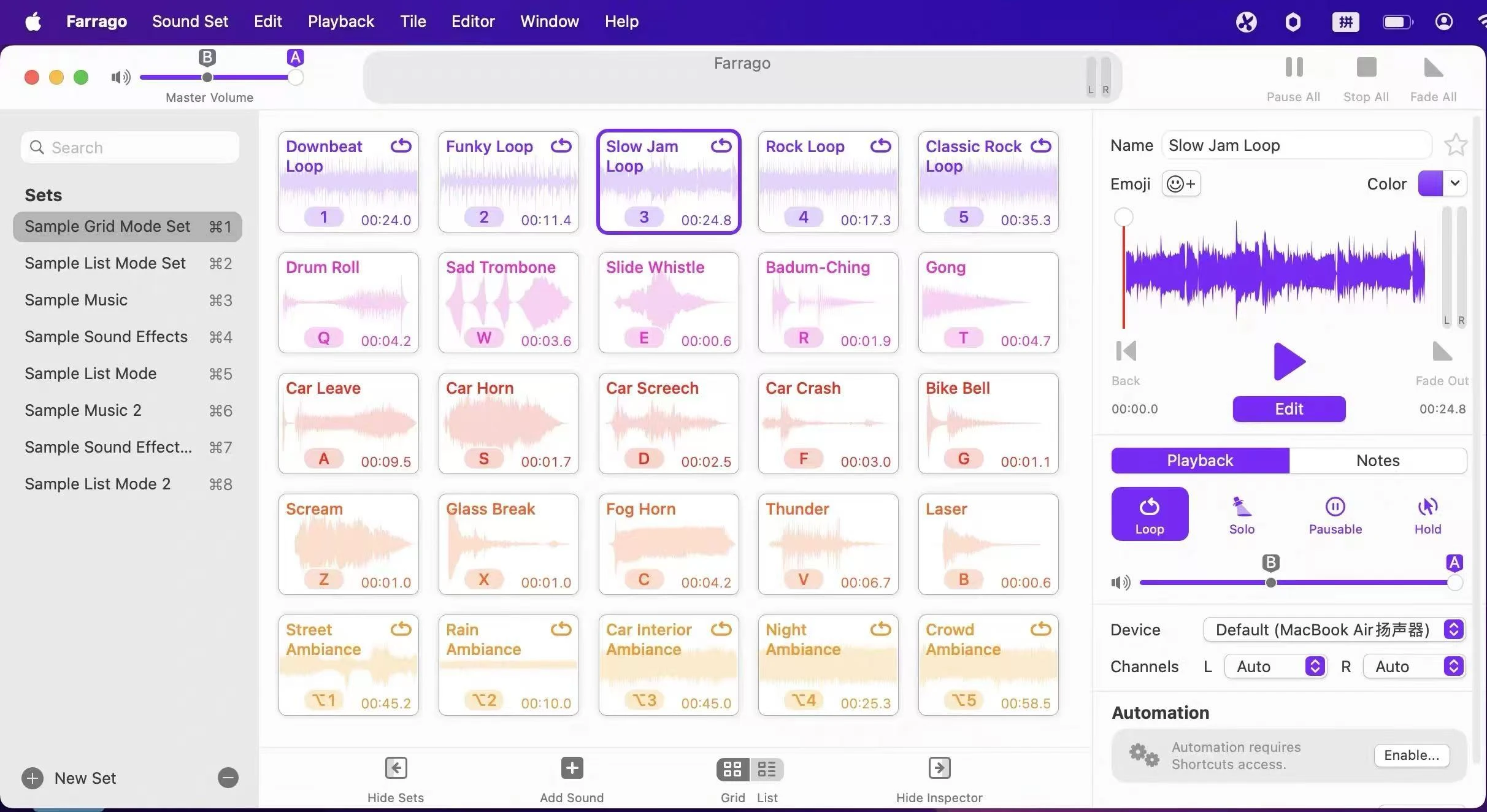This screenshot has height=812, width=1487.
Task: Toggle the Hold playback option
Action: pyautogui.click(x=1427, y=514)
